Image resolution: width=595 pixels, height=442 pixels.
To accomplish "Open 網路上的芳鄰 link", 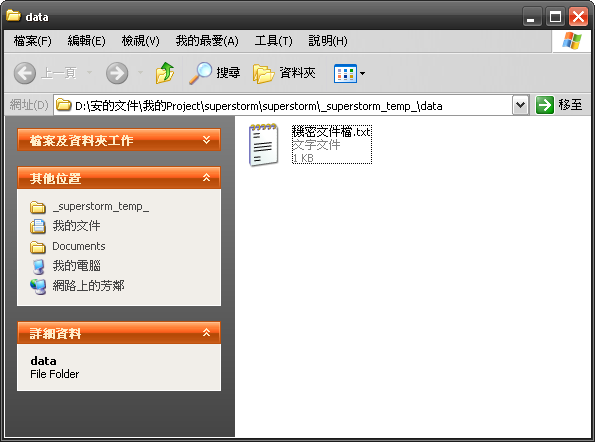I will pos(88,286).
